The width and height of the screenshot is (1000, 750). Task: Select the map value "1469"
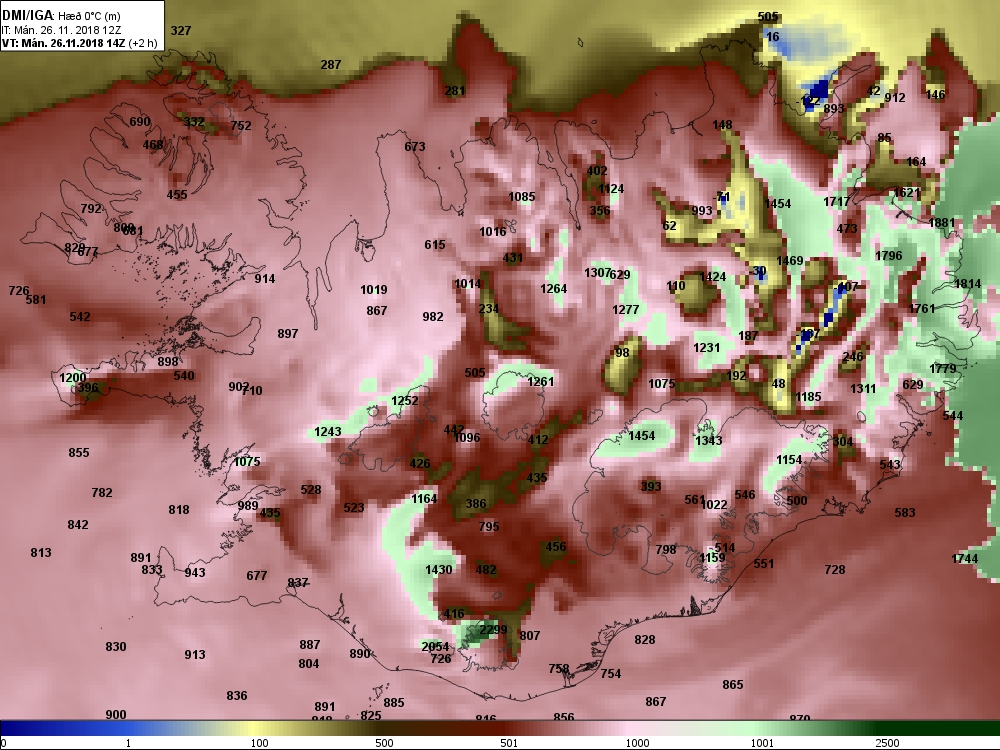pyautogui.click(x=790, y=261)
